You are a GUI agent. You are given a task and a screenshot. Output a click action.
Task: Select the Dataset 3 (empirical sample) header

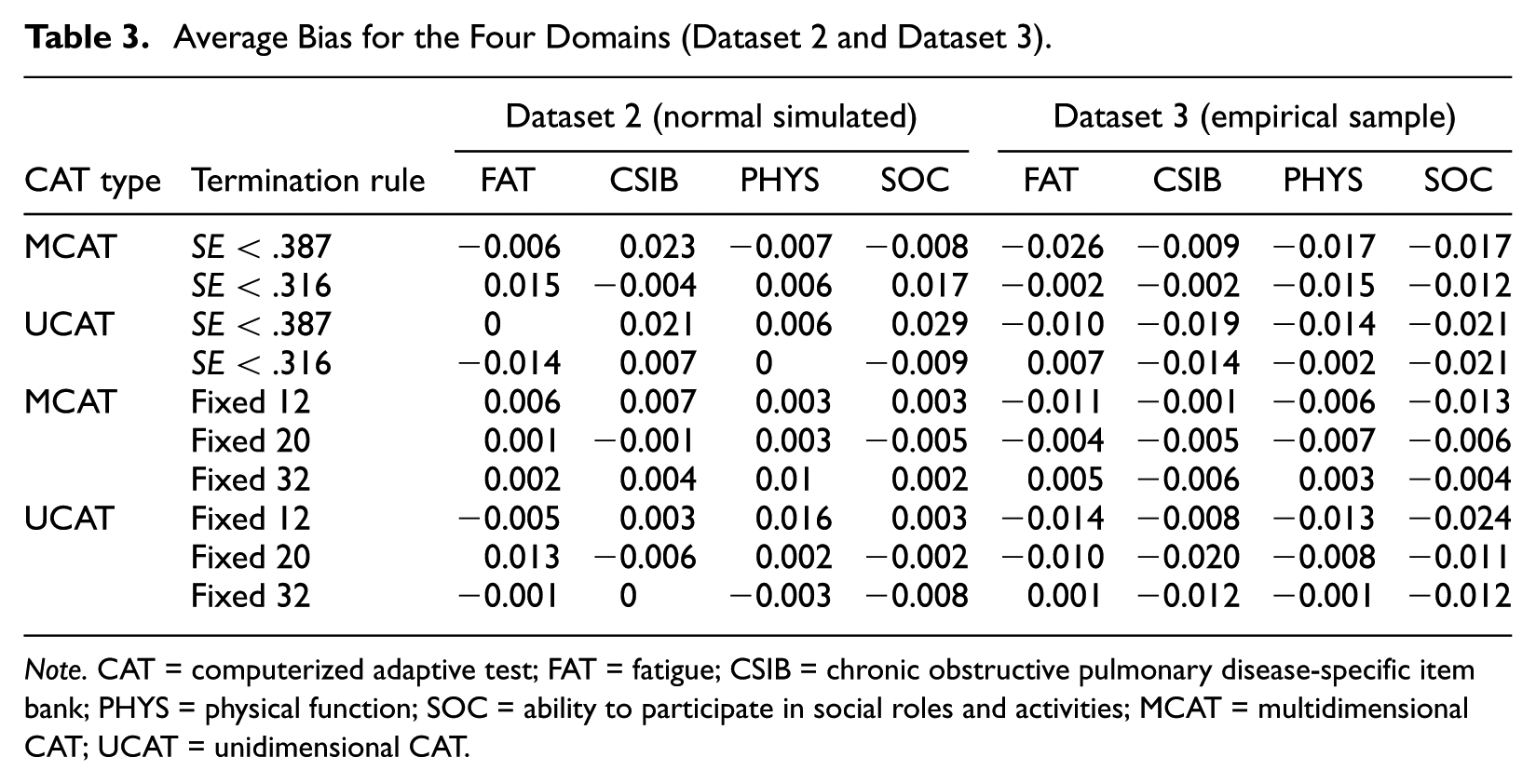pos(1254,117)
